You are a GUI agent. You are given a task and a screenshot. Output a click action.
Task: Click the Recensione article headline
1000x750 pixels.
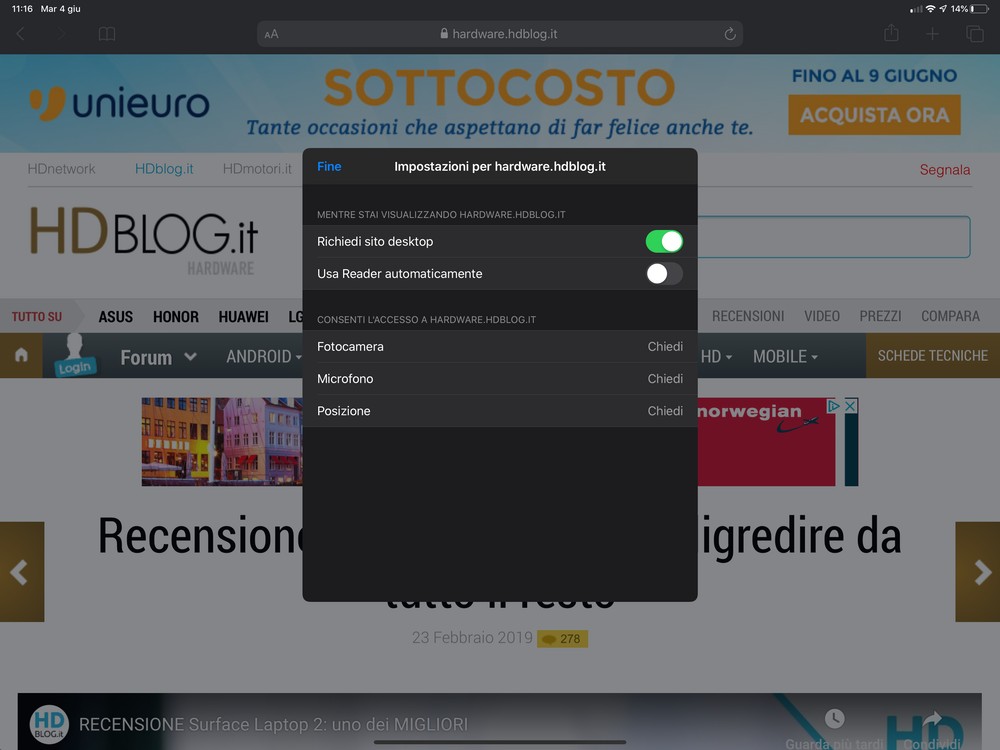click(x=499, y=561)
